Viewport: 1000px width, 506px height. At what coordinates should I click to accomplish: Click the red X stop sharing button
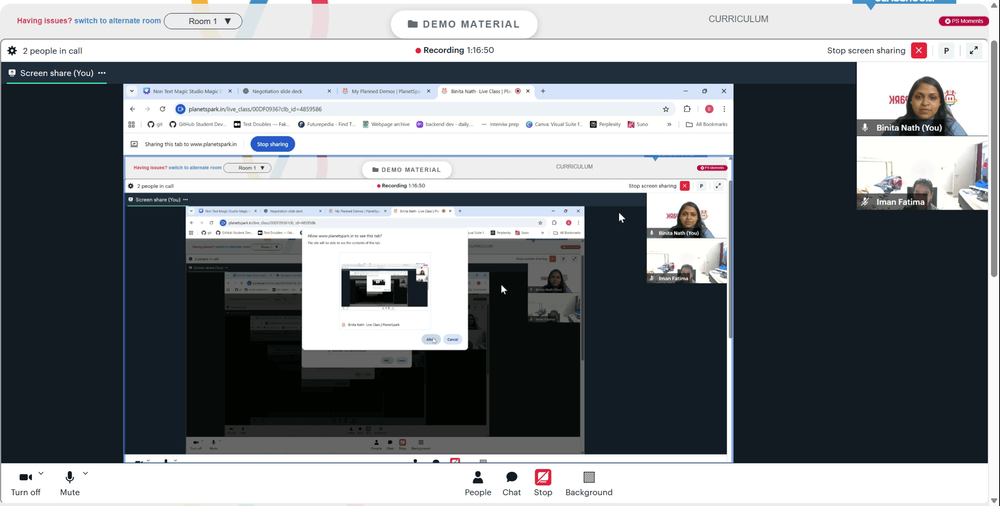pyautogui.click(x=919, y=50)
